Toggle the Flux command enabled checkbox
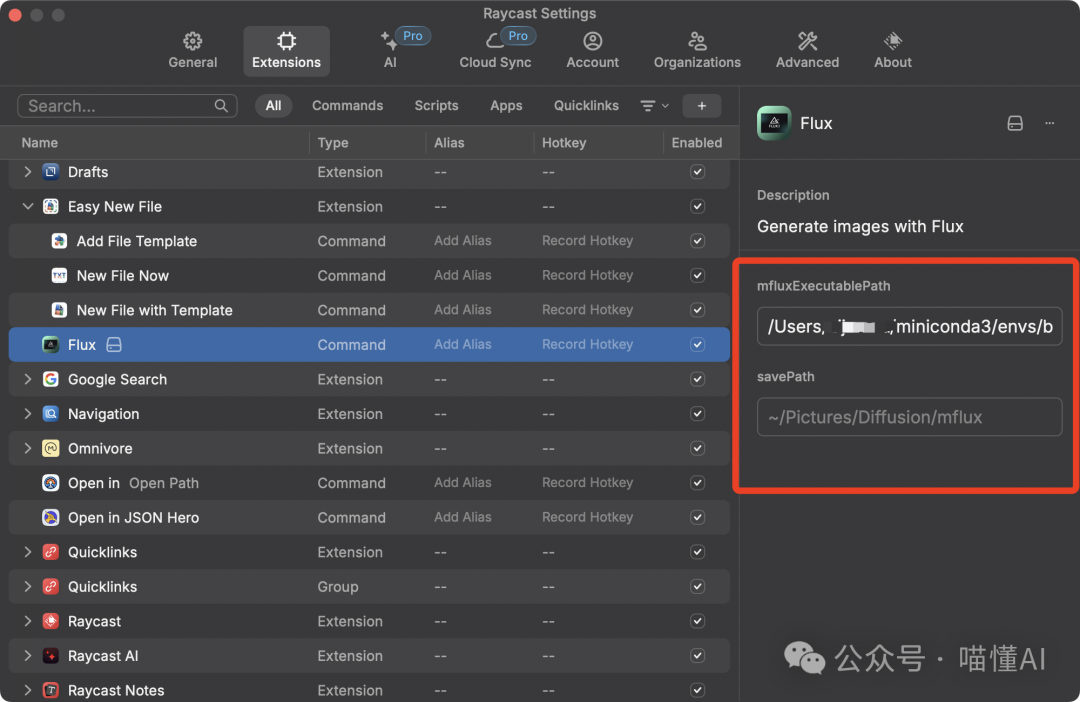The image size is (1080, 702). (697, 344)
